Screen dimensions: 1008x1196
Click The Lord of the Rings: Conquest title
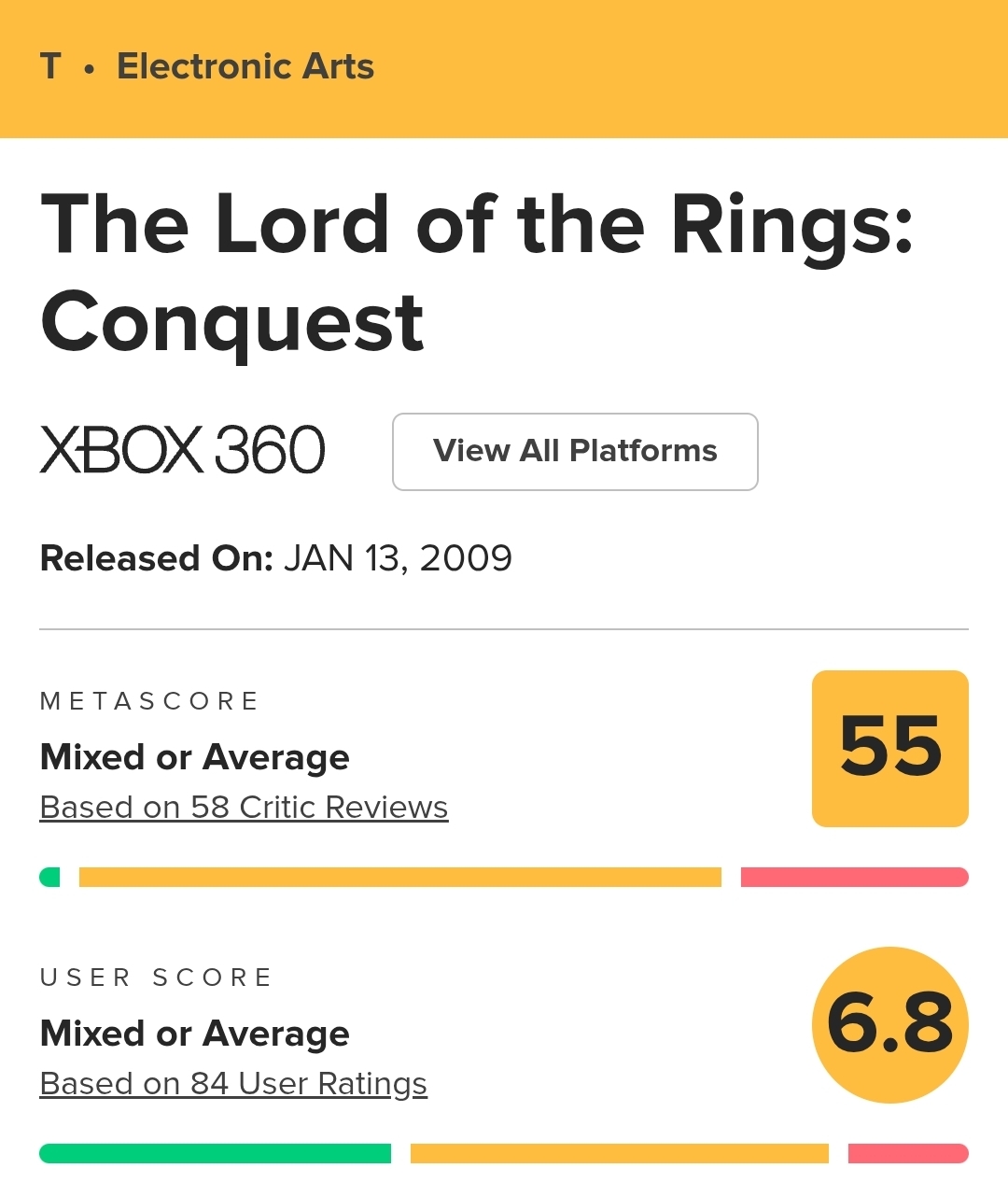[x=476, y=273]
